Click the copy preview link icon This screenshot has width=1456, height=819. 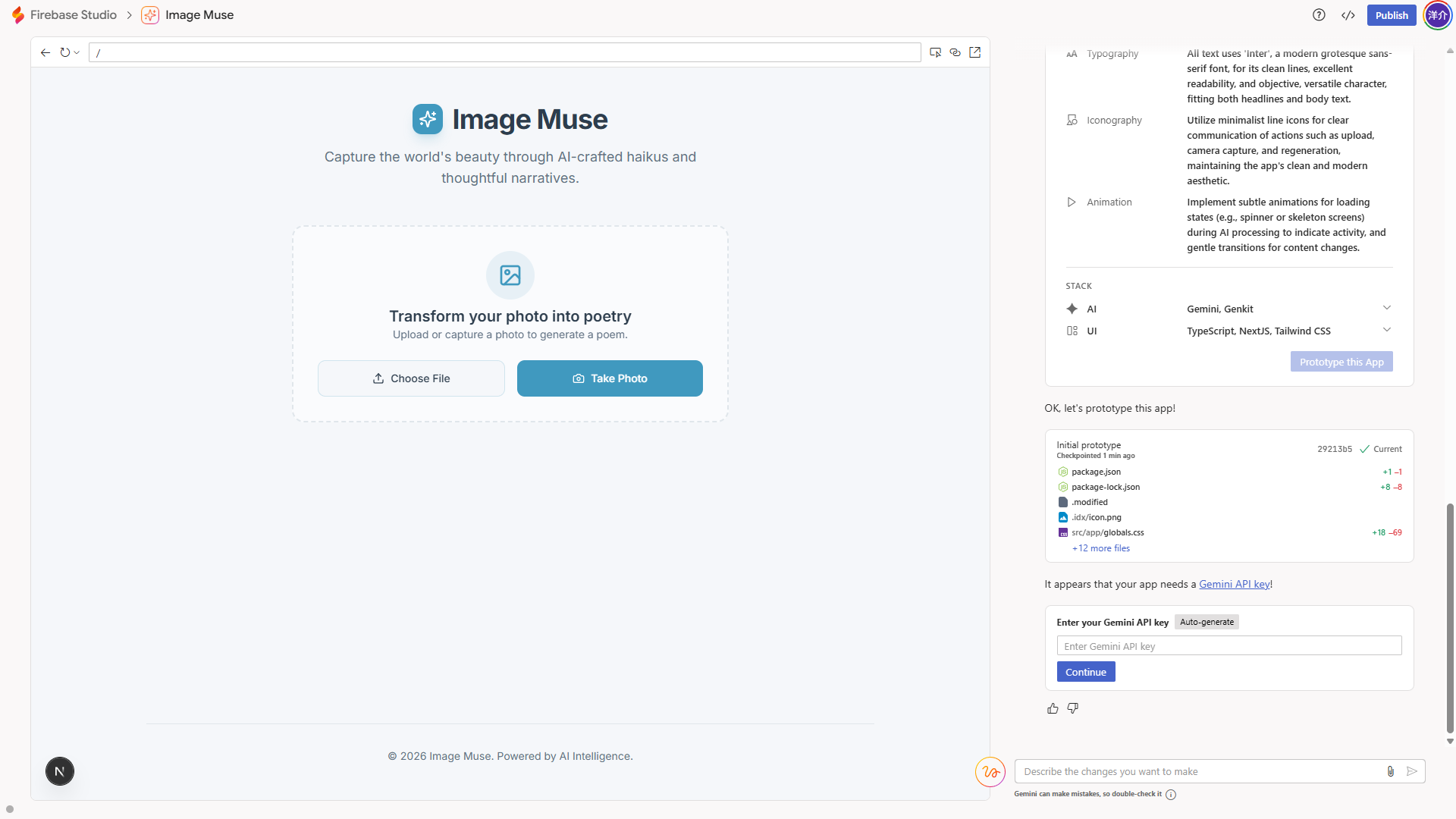tap(955, 52)
